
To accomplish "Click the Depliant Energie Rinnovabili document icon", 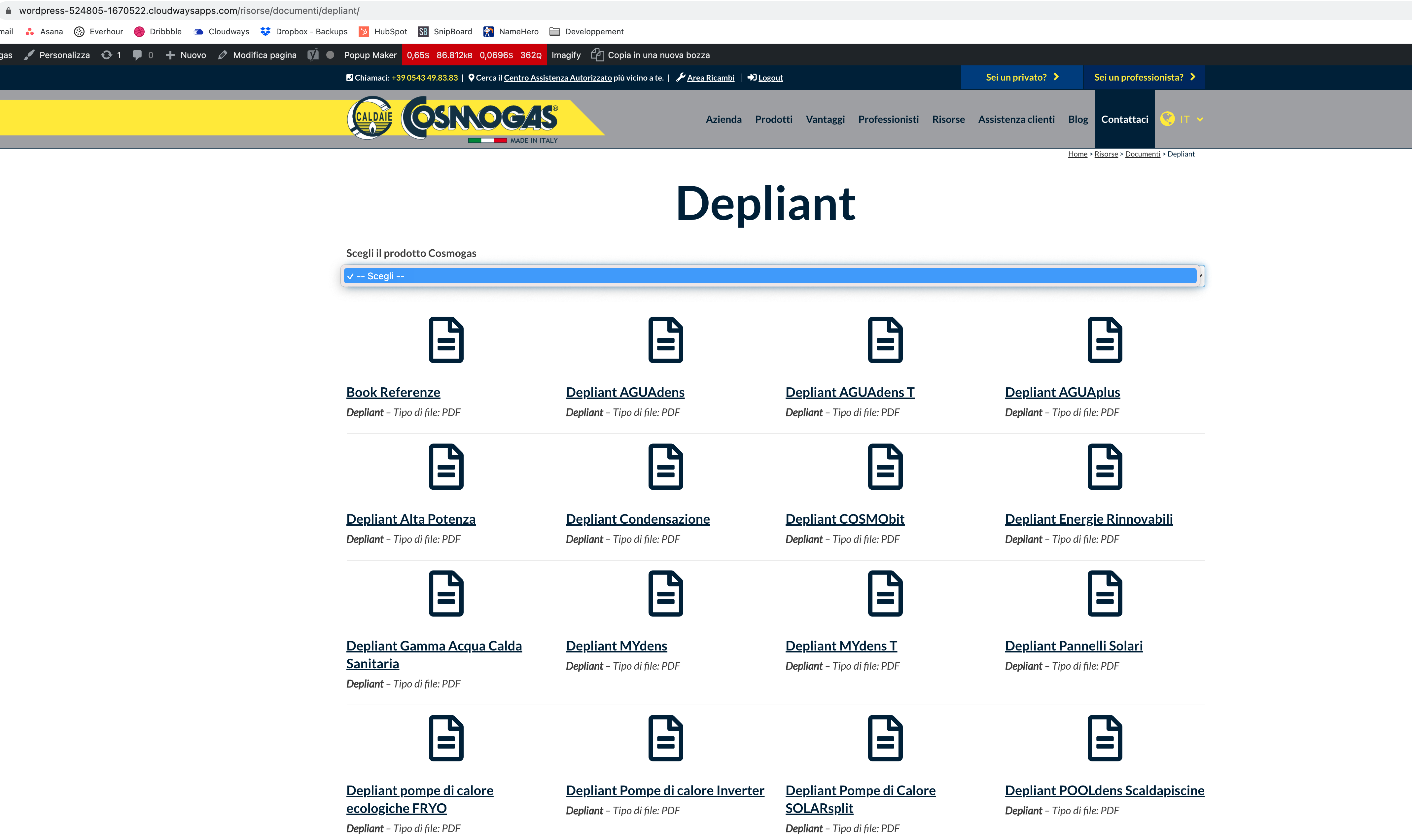I will coord(1105,467).
